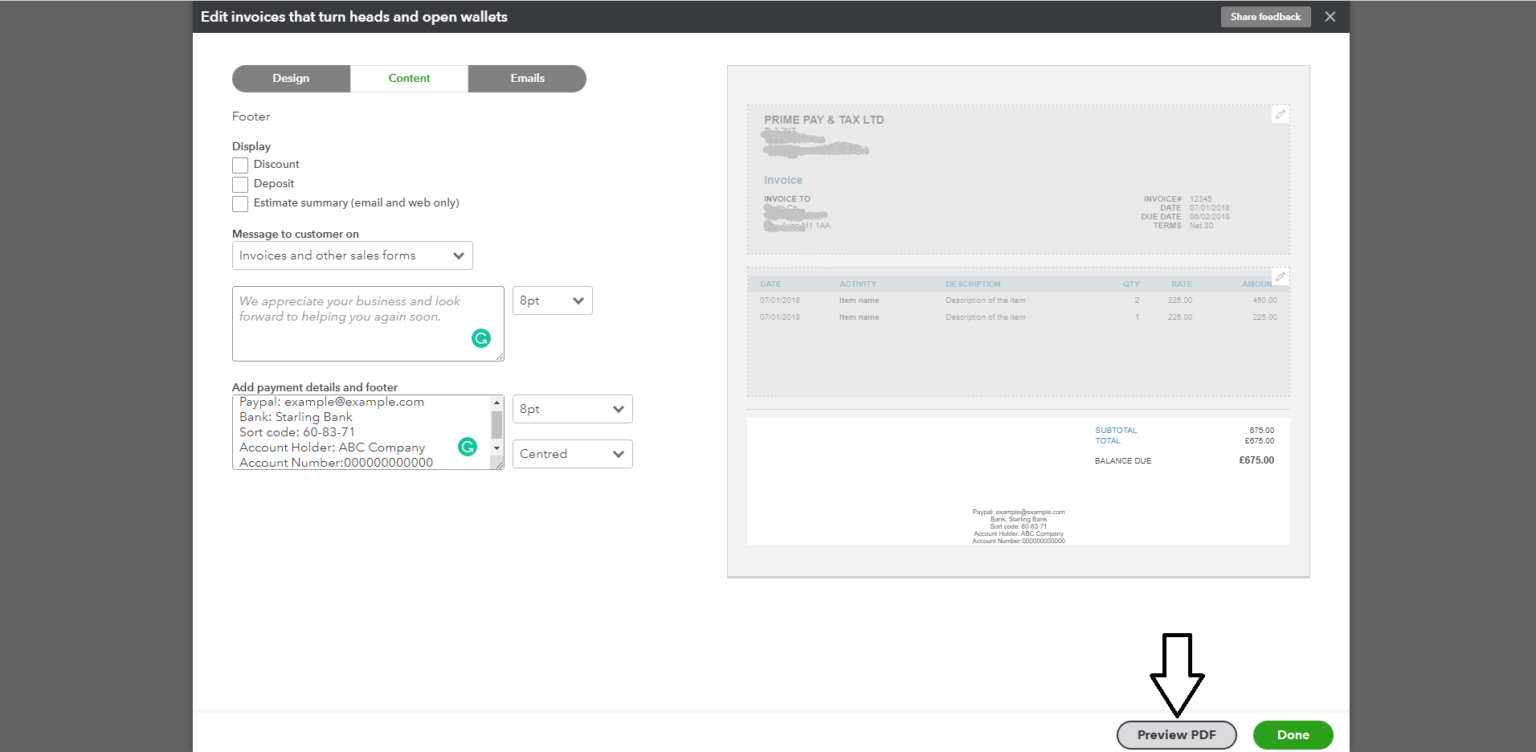Open the line items editor via its pencil icon
The height and width of the screenshot is (752, 1536).
[1280, 275]
